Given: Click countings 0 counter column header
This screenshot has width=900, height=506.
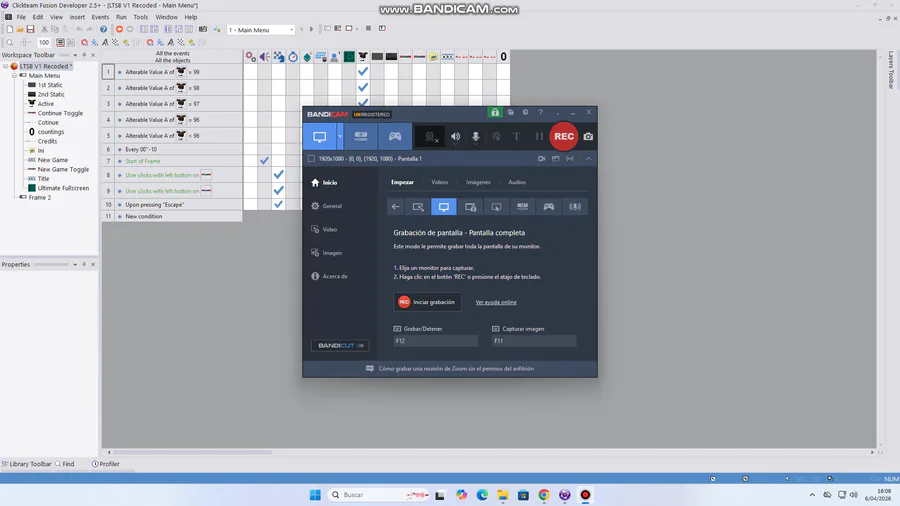Looking at the screenshot, I should [x=503, y=57].
